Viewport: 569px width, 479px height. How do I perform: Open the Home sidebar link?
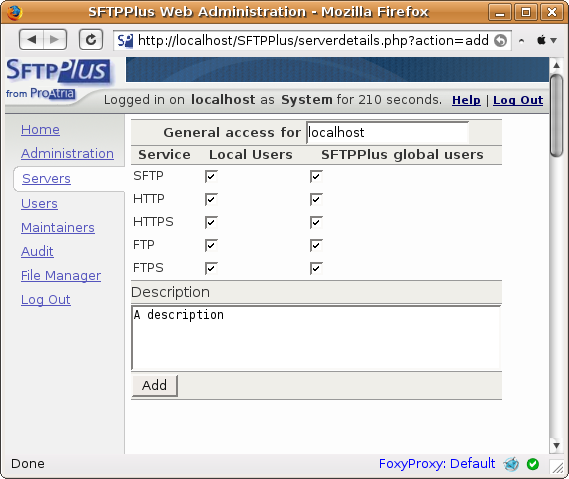(40, 130)
